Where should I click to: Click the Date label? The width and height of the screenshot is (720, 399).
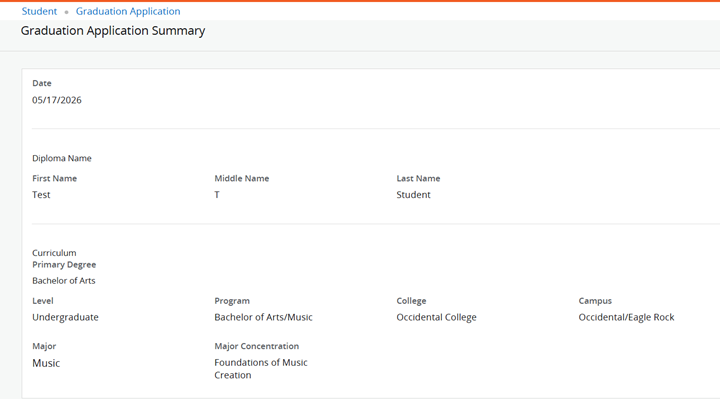(x=42, y=83)
